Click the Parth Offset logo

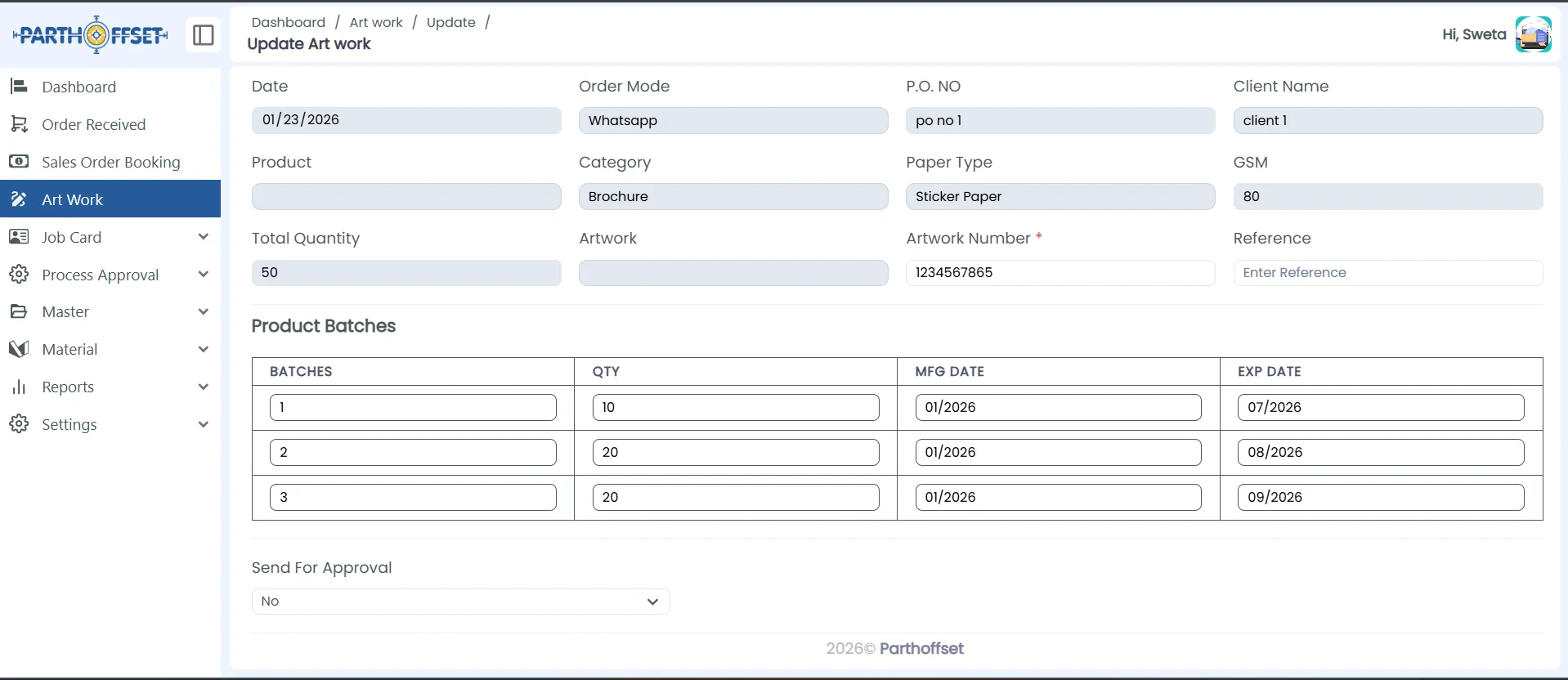[x=90, y=35]
